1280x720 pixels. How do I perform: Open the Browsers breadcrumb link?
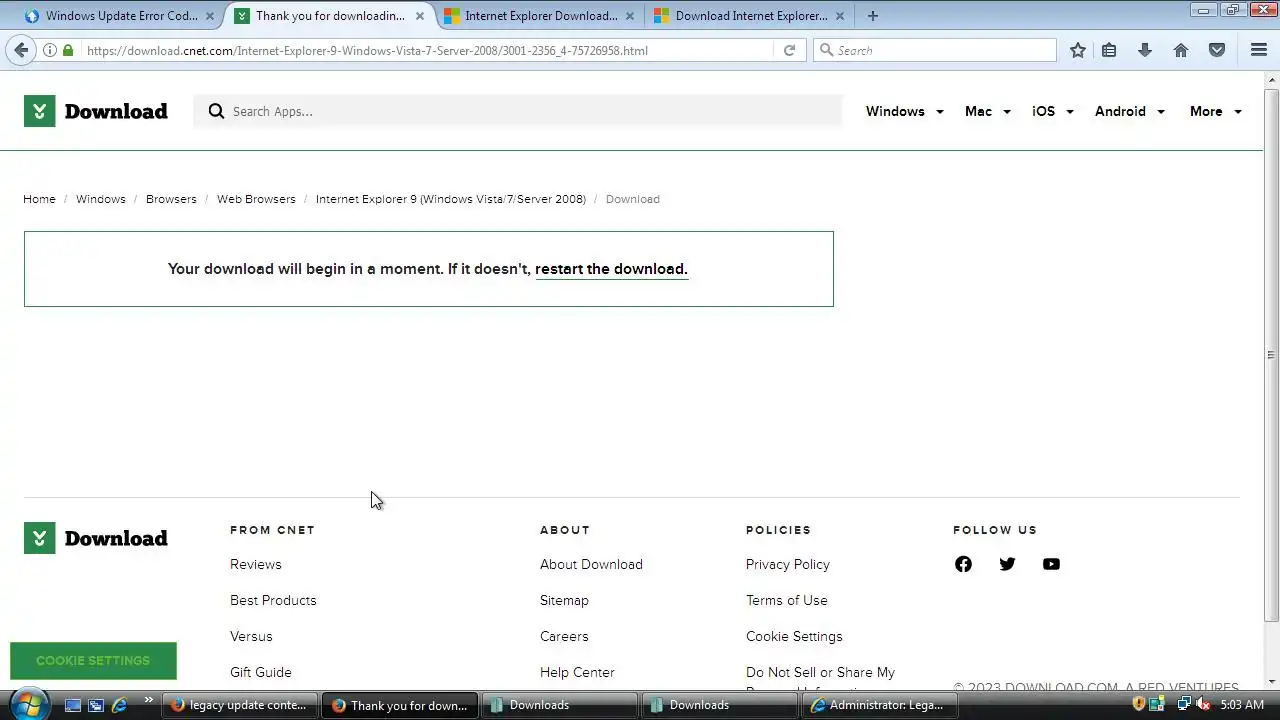(171, 199)
